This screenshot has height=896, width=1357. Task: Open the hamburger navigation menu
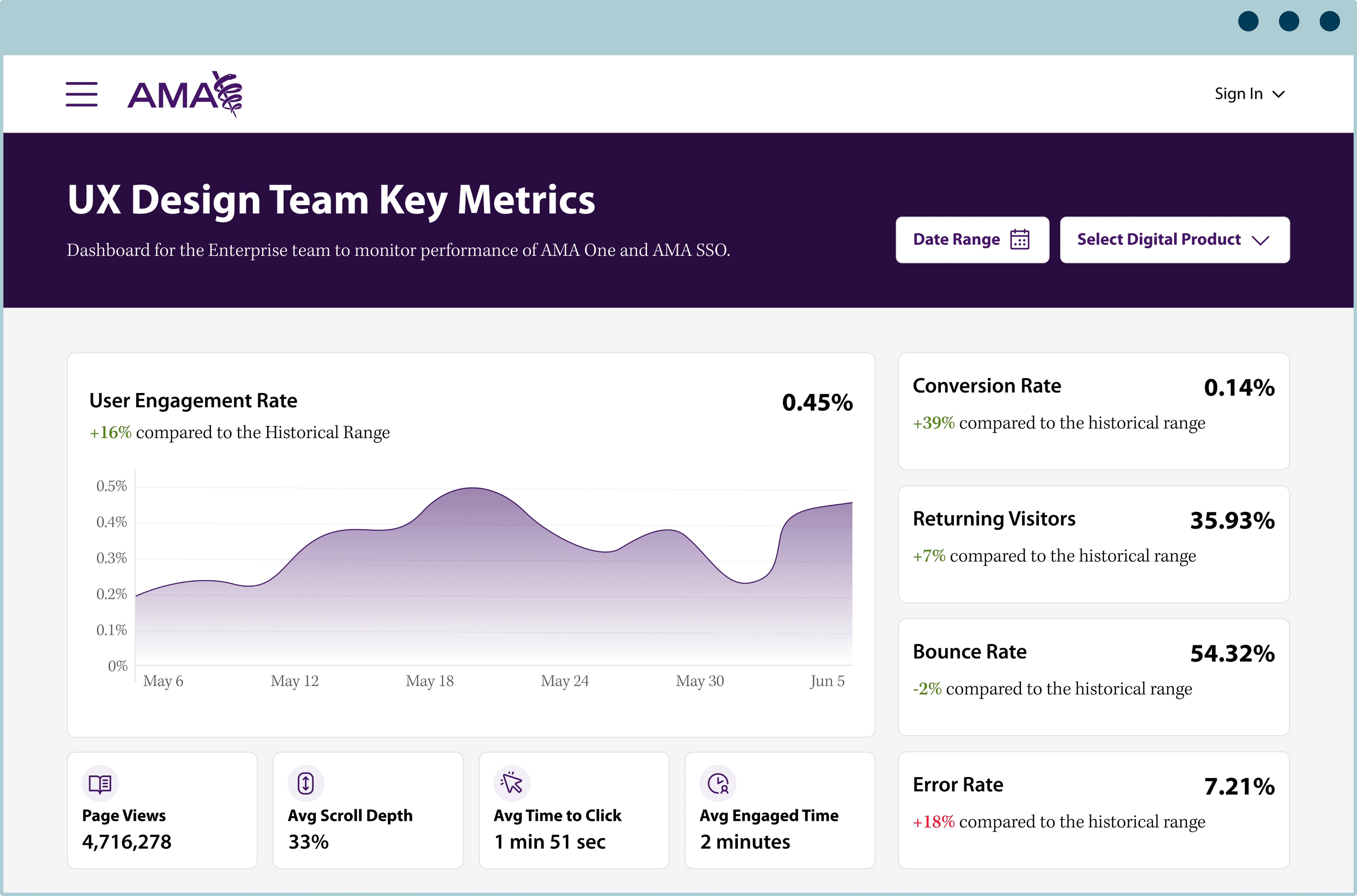(x=82, y=94)
